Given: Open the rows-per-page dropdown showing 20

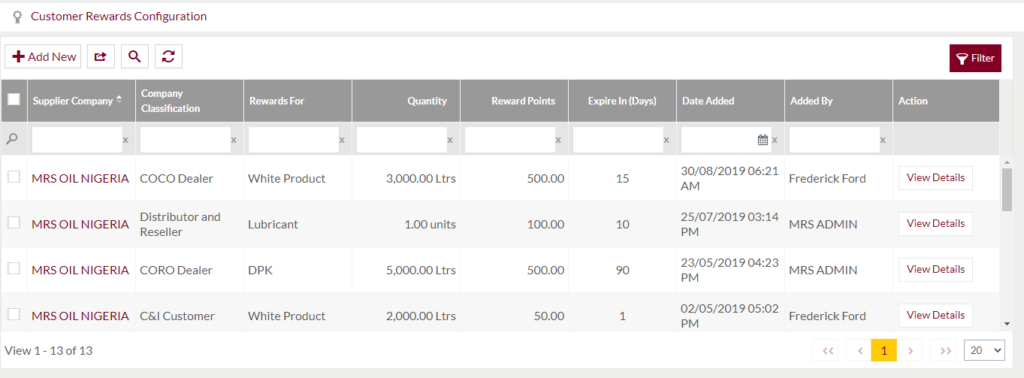Looking at the screenshot, I should tap(984, 351).
